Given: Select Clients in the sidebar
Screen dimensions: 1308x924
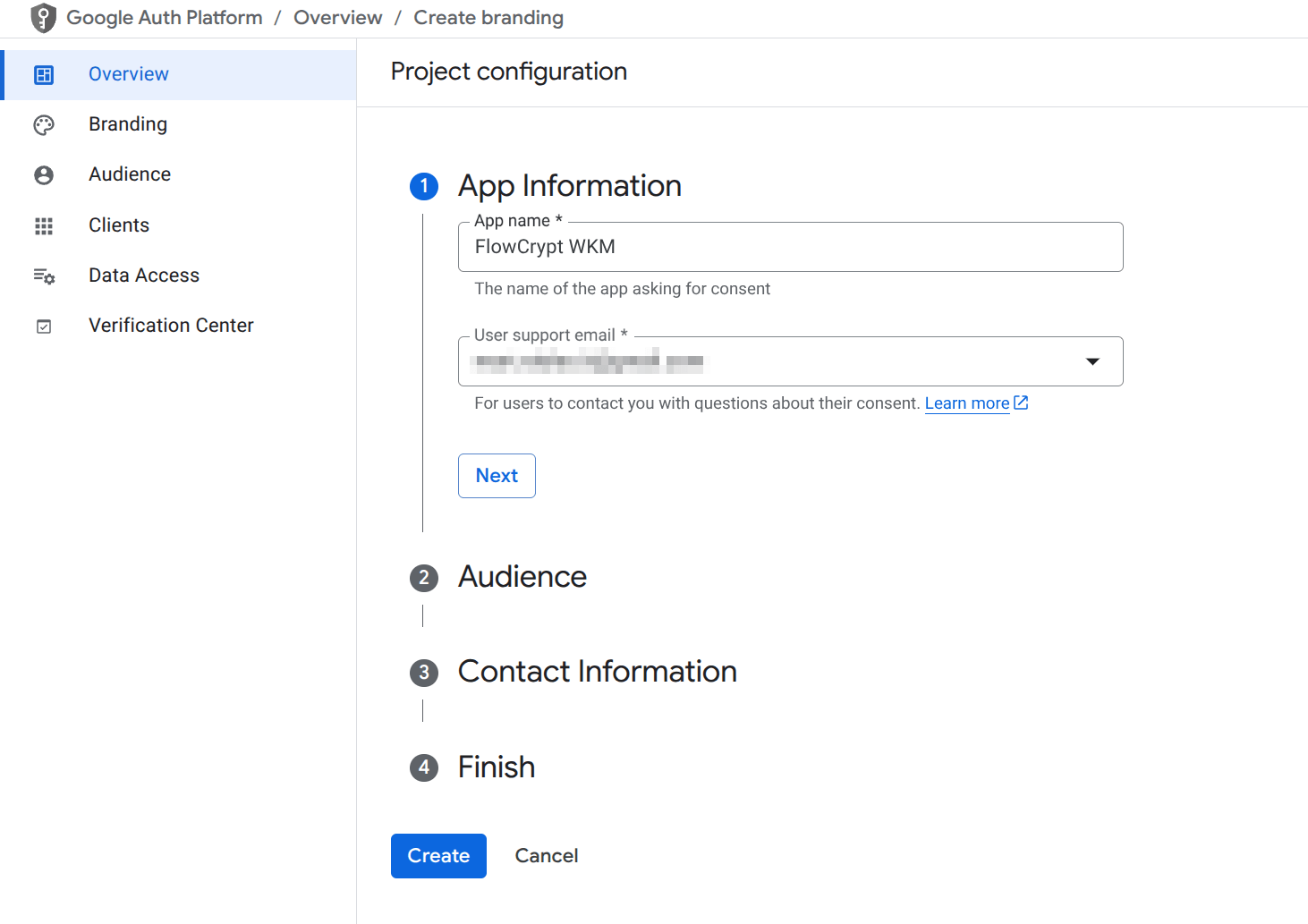Looking at the screenshot, I should coord(179,225).
